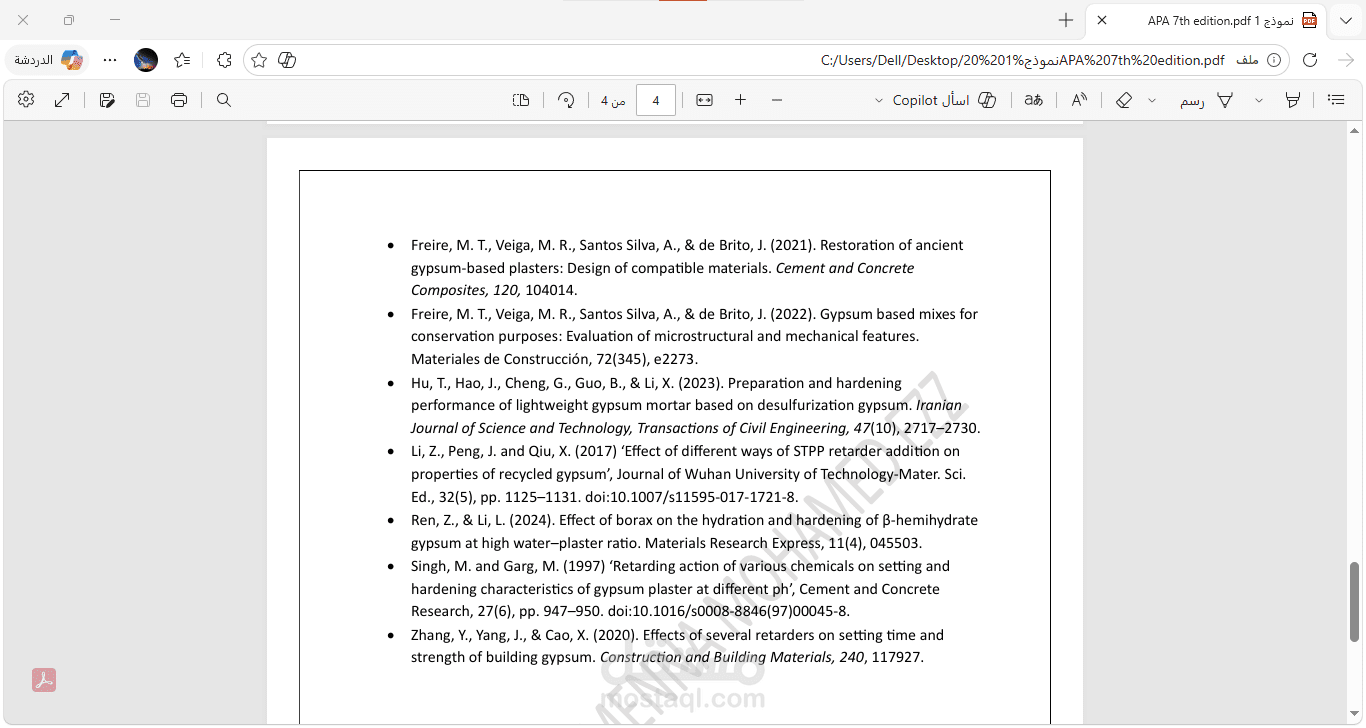This screenshot has height=728, width=1366.
Task: Zoom in using the plus icon
Action: click(740, 100)
